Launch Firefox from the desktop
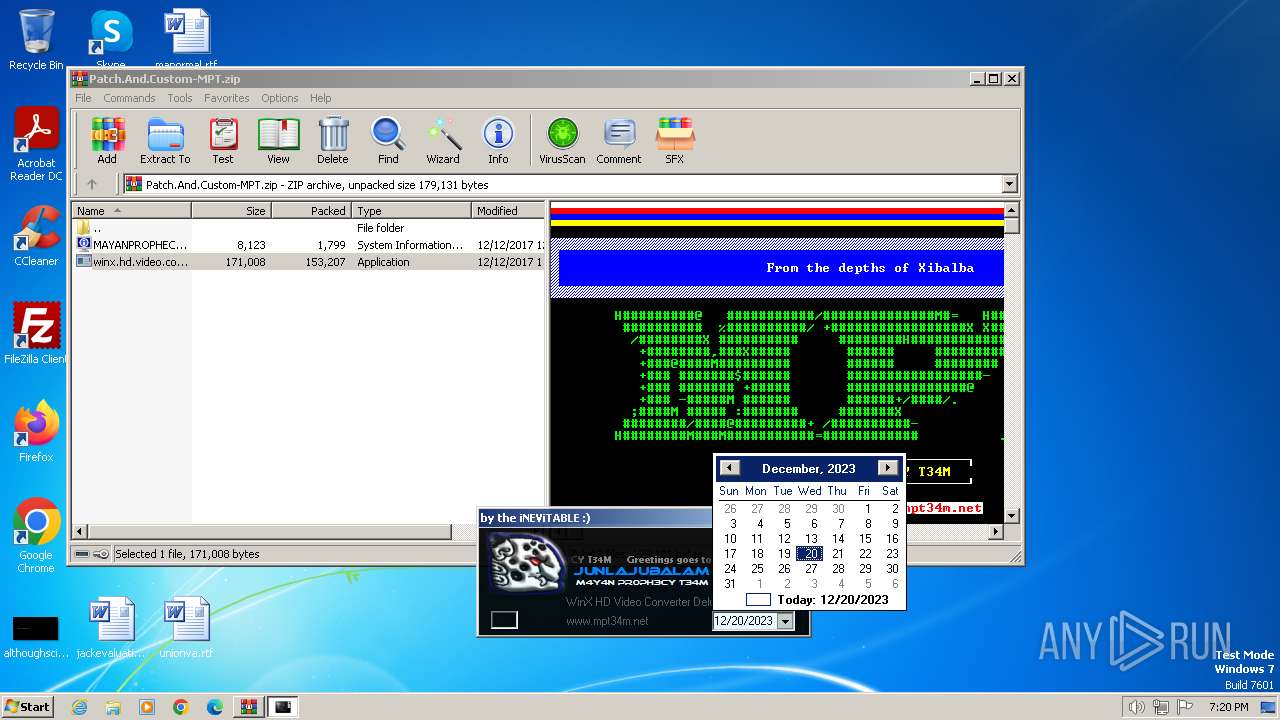The width and height of the screenshot is (1280, 720). click(x=36, y=431)
